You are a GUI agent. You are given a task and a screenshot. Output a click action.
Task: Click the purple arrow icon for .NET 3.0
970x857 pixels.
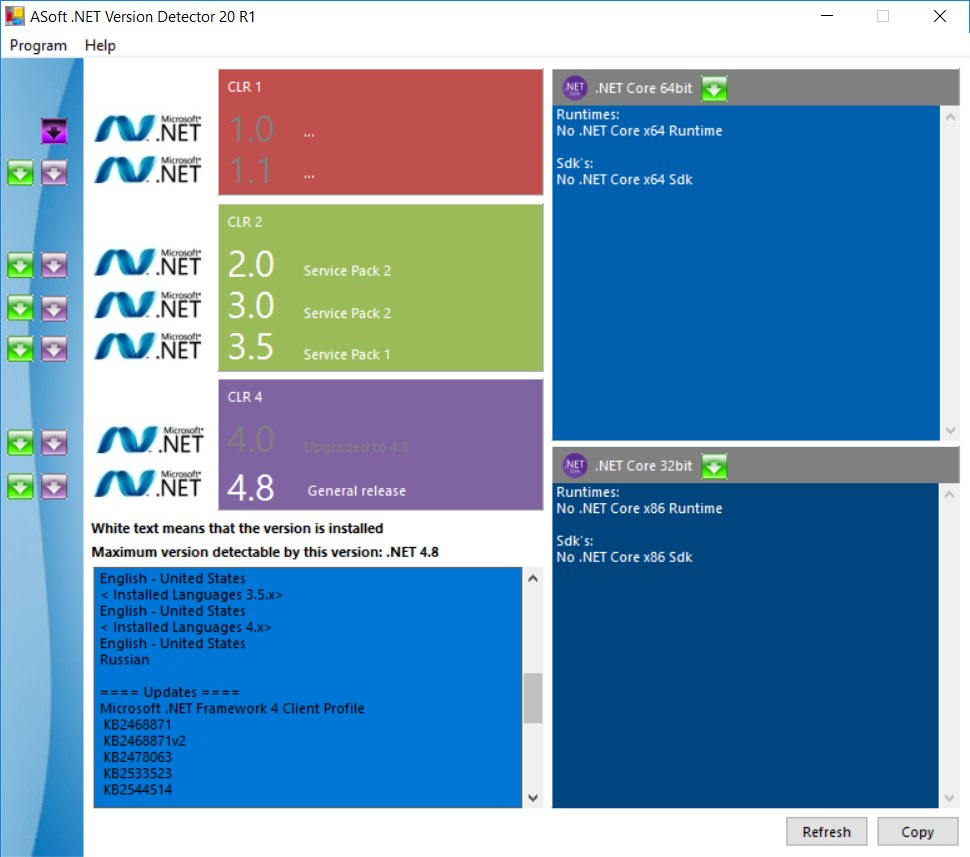pos(54,308)
